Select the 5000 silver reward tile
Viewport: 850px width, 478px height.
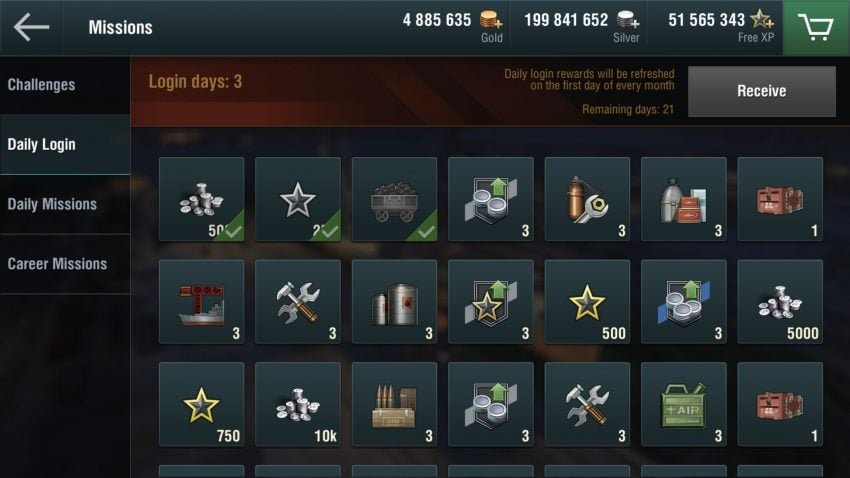click(x=780, y=301)
